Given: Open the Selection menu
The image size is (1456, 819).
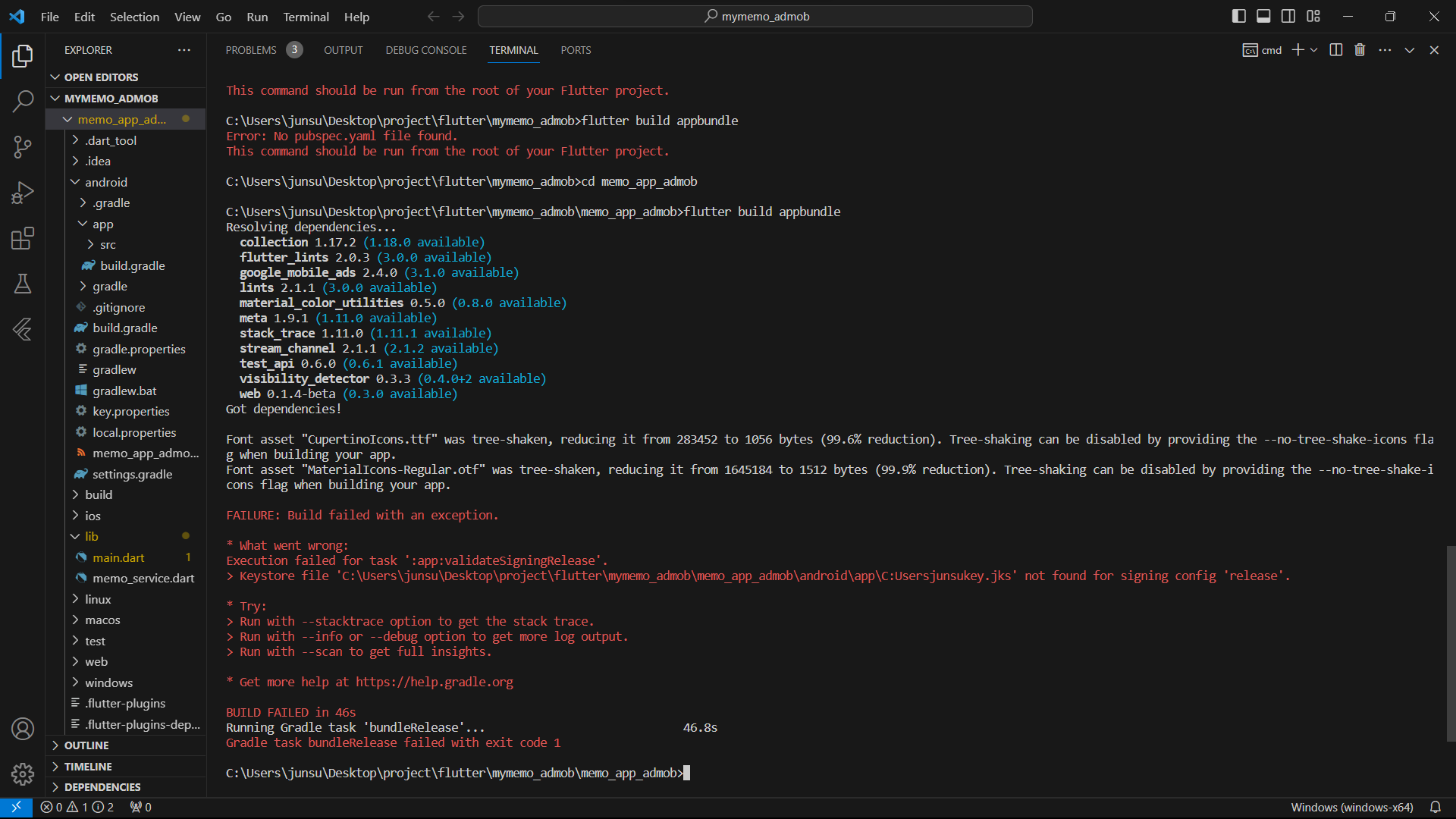Looking at the screenshot, I should (x=134, y=17).
